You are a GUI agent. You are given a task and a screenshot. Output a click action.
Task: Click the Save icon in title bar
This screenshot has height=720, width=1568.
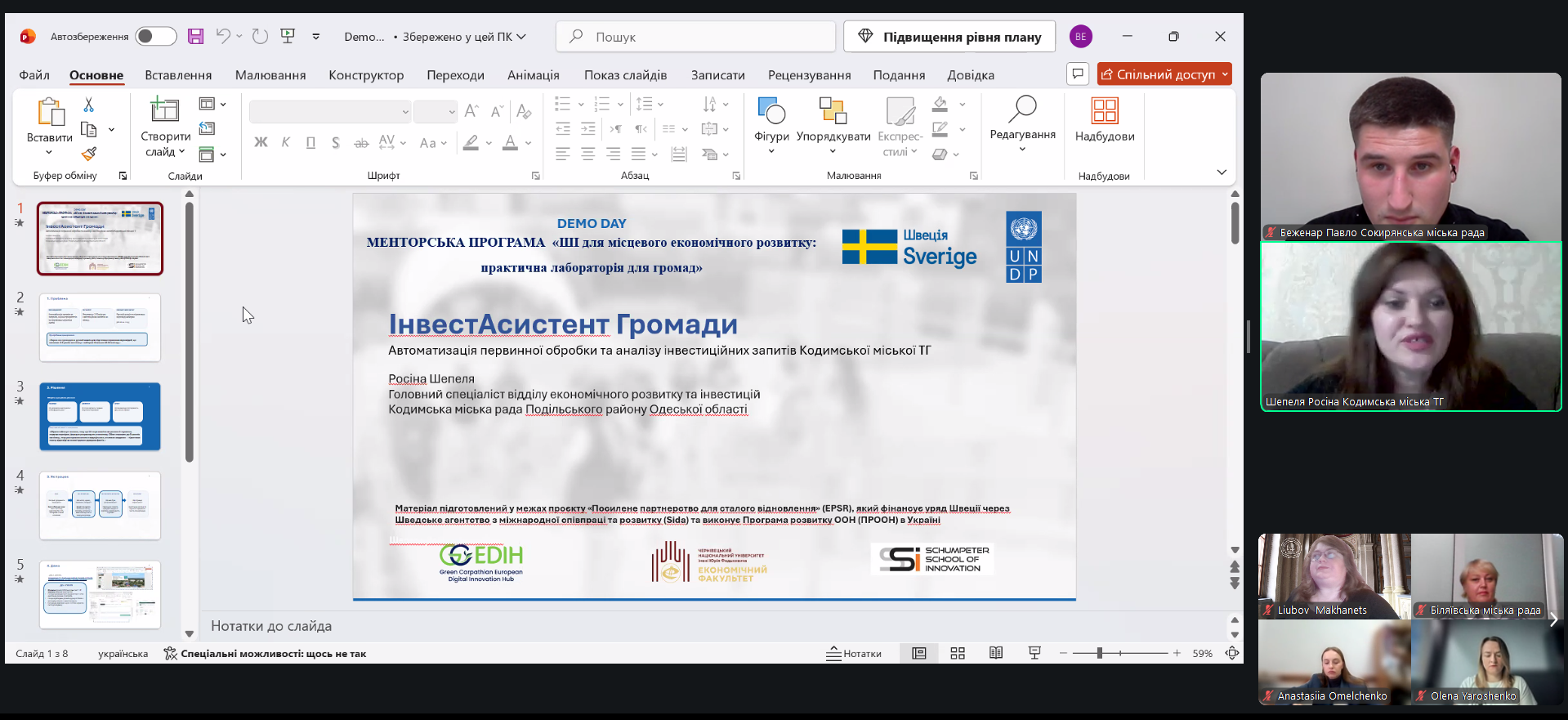coord(195,37)
